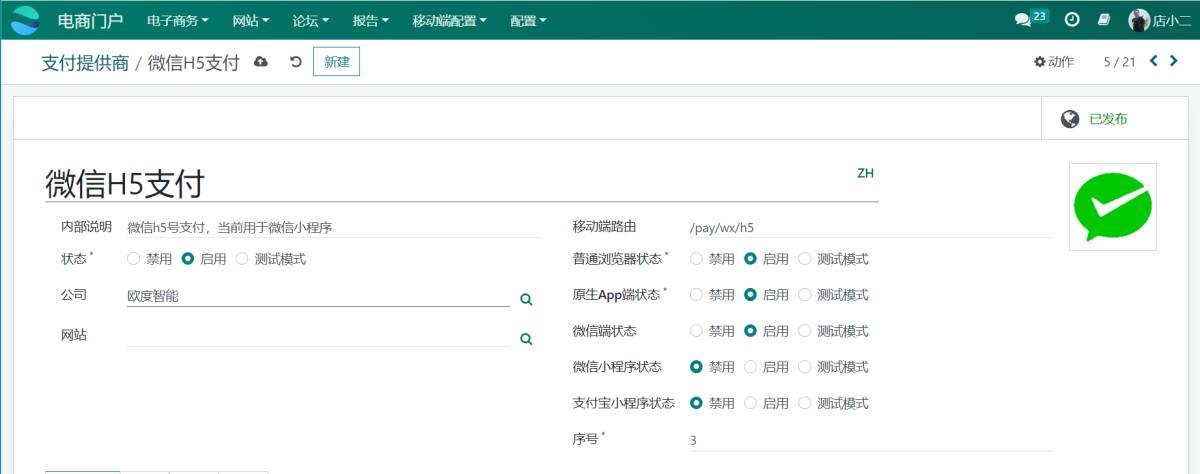The width and height of the screenshot is (1200, 474).
Task: Go to next record arrow
Action: (1174, 61)
